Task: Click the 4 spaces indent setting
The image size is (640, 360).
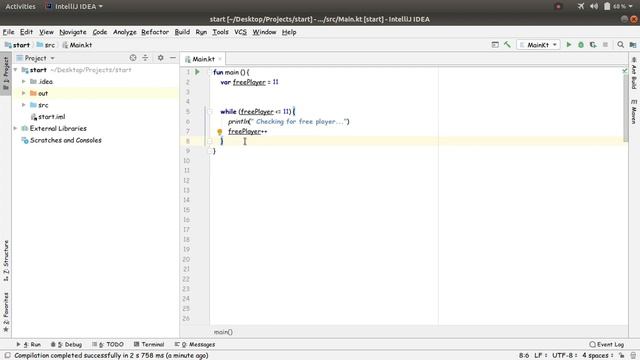Action: coord(598,356)
